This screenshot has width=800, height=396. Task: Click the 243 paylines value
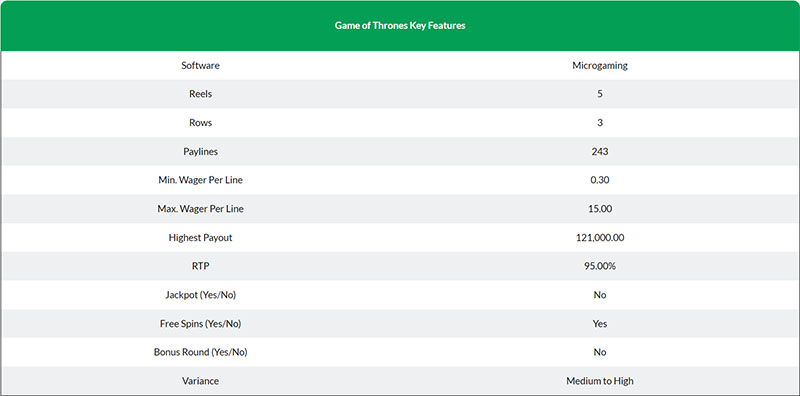(600, 152)
